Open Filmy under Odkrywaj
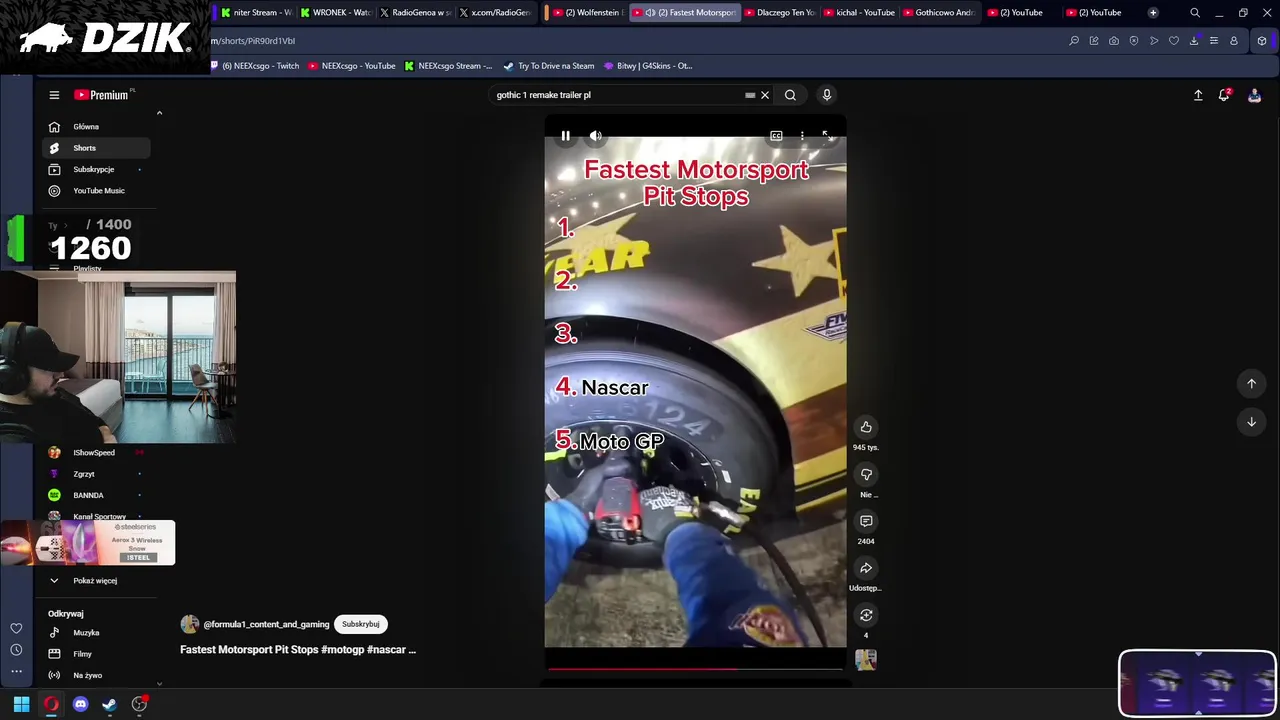 pos(96,654)
